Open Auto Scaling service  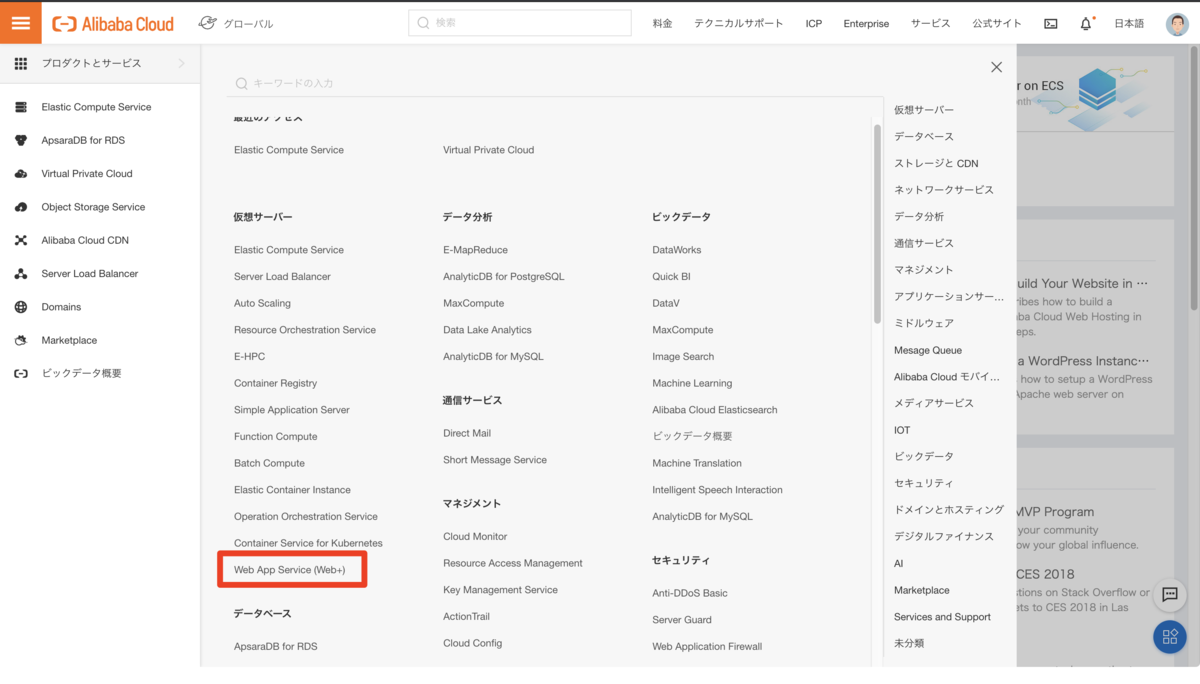click(262, 303)
